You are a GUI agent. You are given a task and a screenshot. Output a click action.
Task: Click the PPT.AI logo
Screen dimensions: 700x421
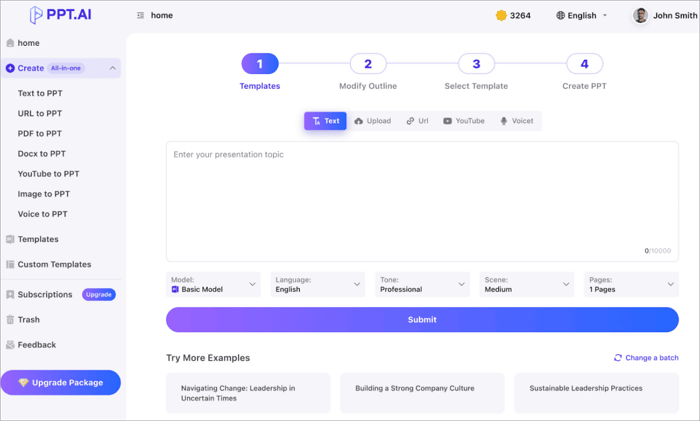click(x=60, y=15)
